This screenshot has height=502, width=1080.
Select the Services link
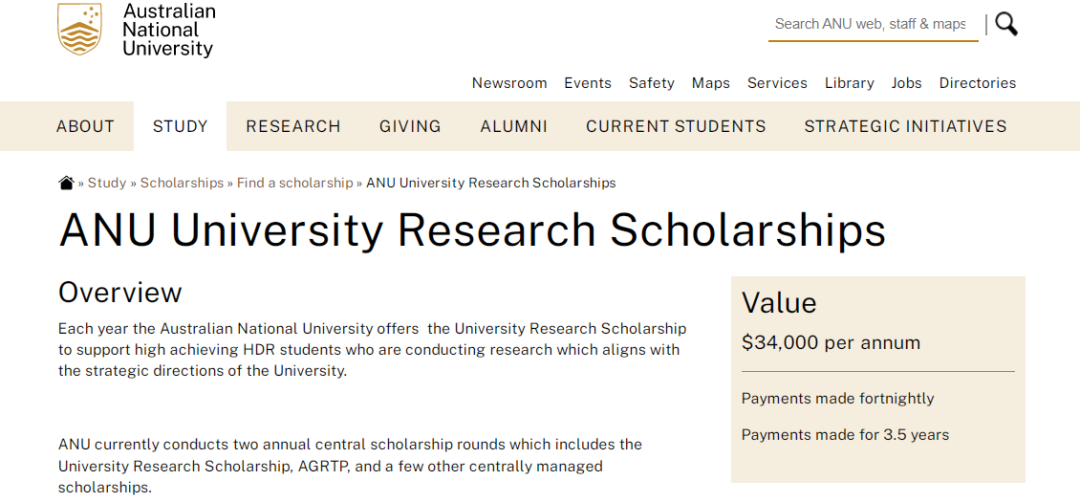(777, 83)
